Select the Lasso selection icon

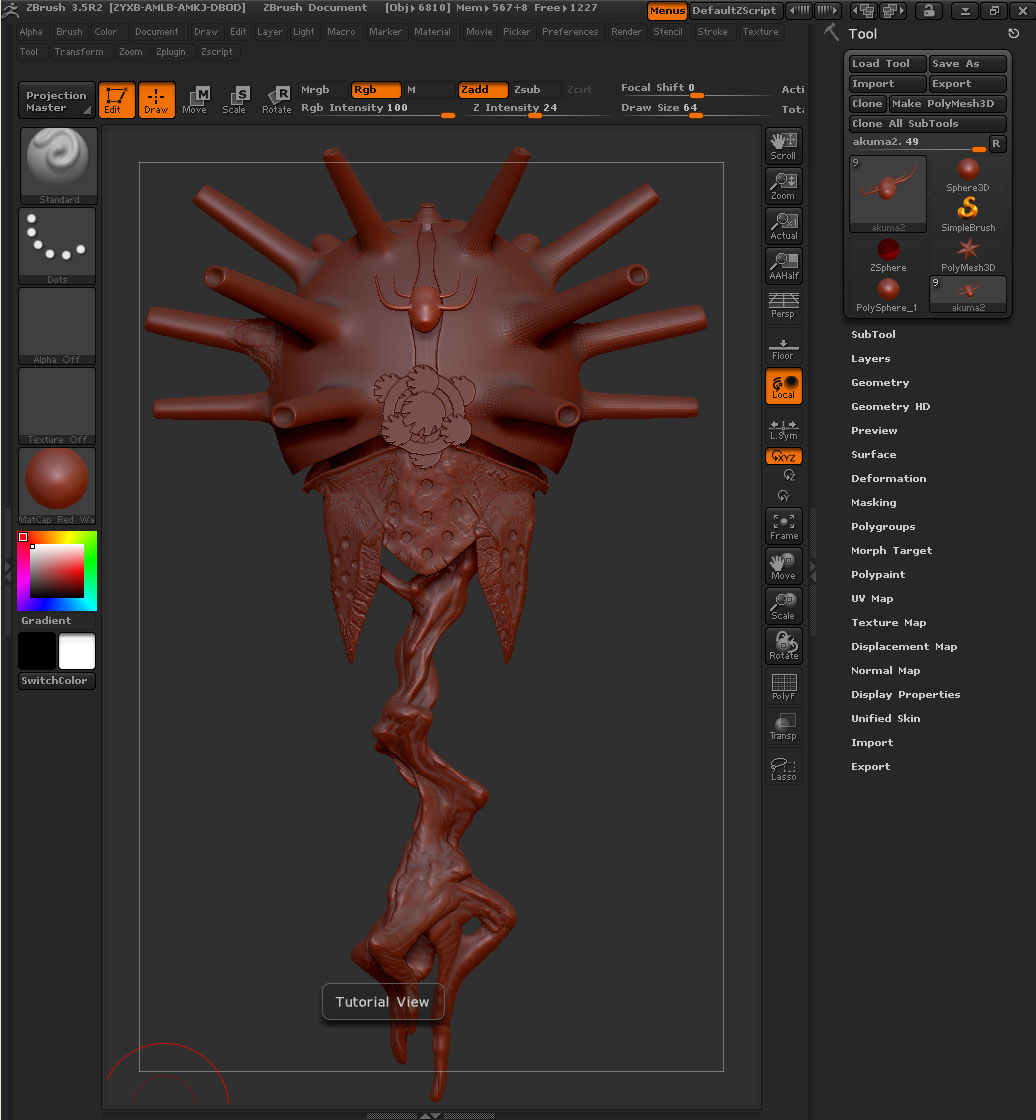click(x=783, y=767)
